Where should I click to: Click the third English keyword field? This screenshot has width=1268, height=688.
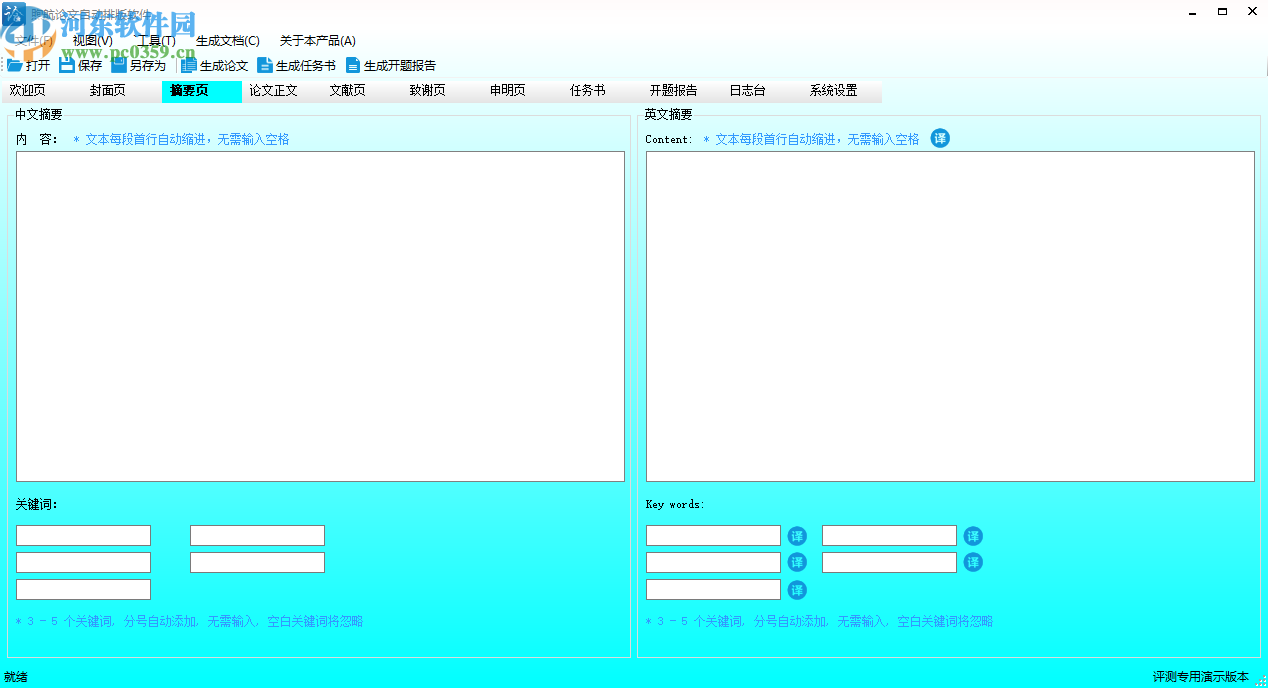(x=713, y=563)
